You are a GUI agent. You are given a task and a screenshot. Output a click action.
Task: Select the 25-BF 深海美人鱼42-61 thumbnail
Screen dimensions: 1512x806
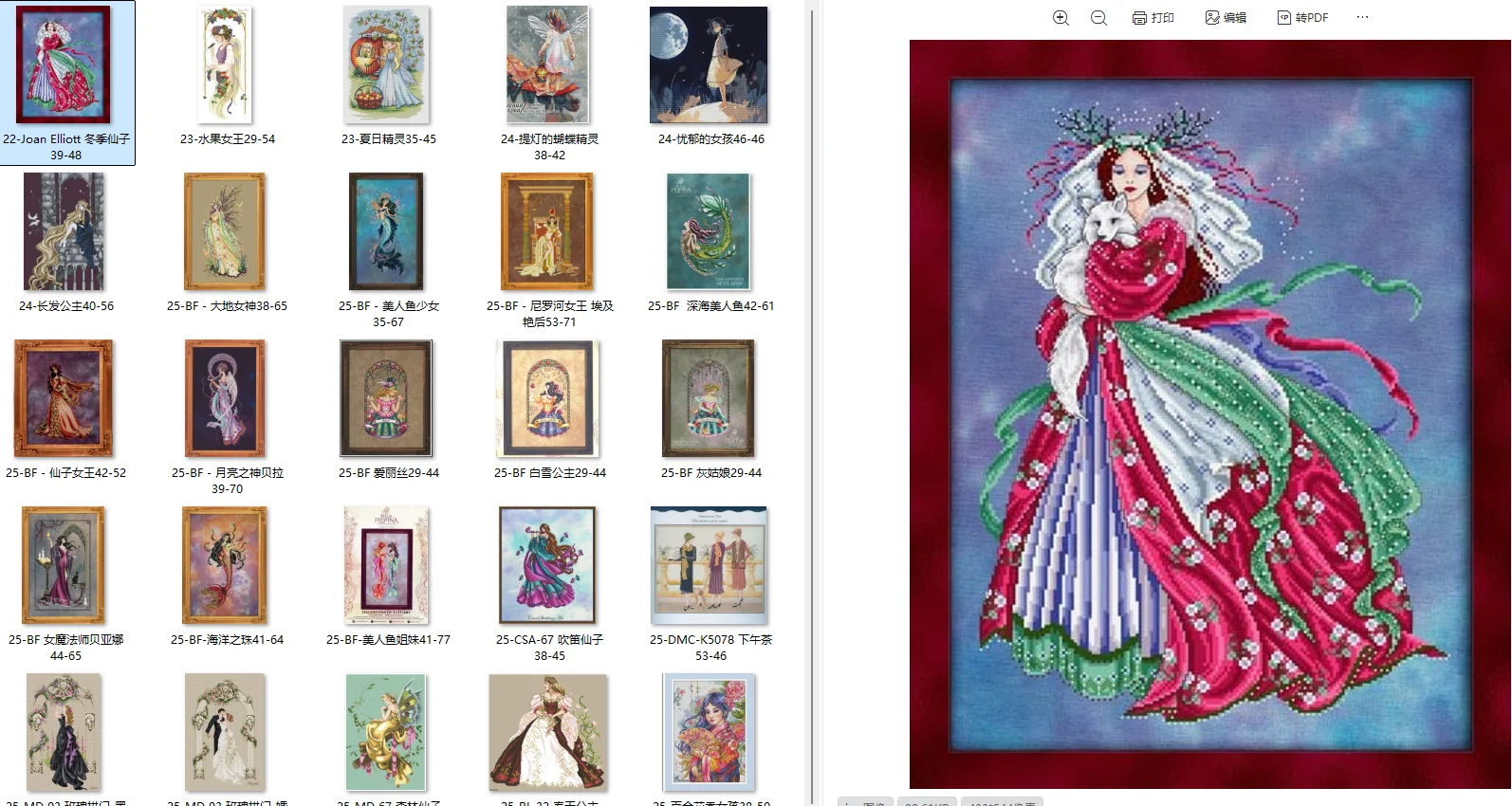(709, 231)
